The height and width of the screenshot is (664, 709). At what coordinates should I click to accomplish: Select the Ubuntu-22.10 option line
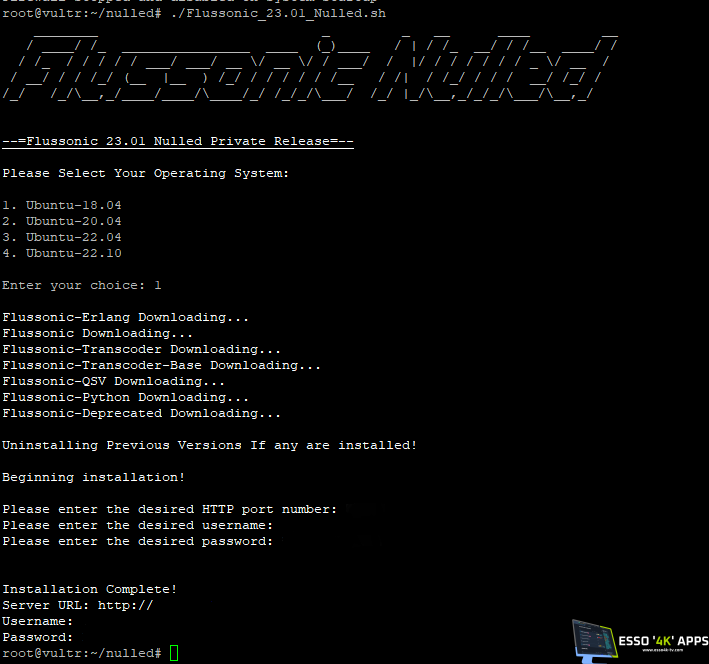62,253
